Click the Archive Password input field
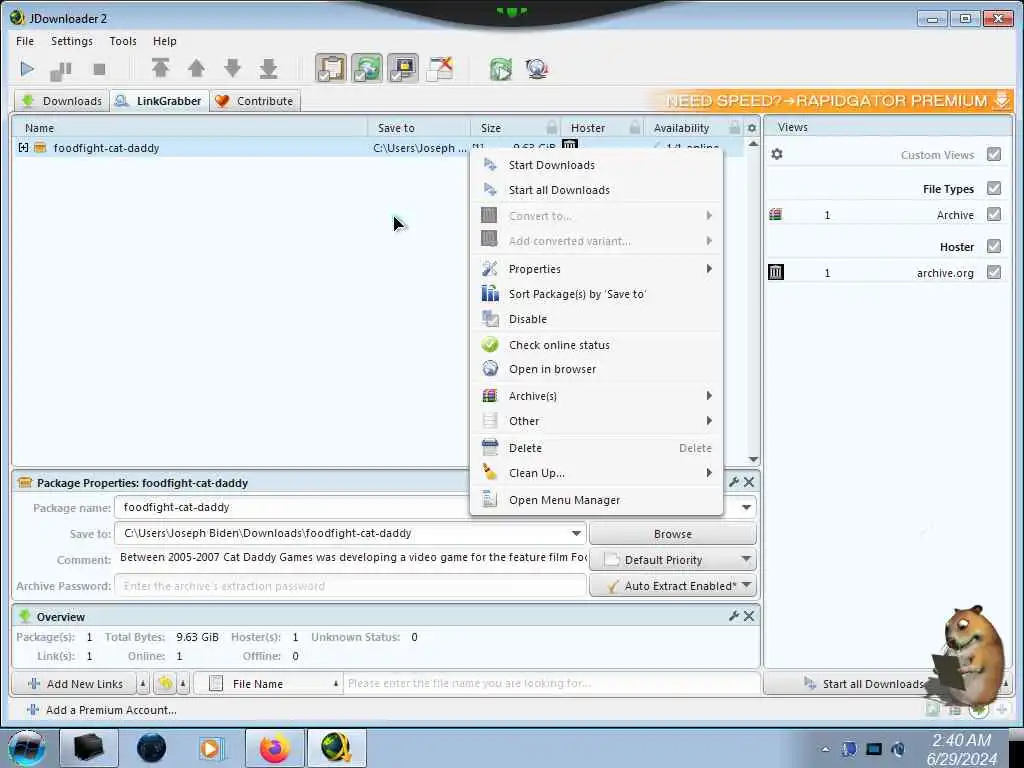The width and height of the screenshot is (1024, 768). click(351, 586)
